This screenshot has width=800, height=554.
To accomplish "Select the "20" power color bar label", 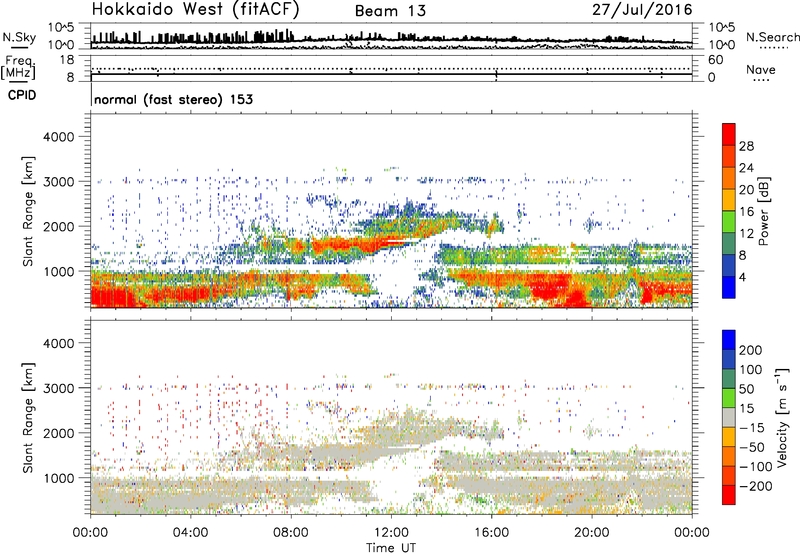I will (x=746, y=190).
